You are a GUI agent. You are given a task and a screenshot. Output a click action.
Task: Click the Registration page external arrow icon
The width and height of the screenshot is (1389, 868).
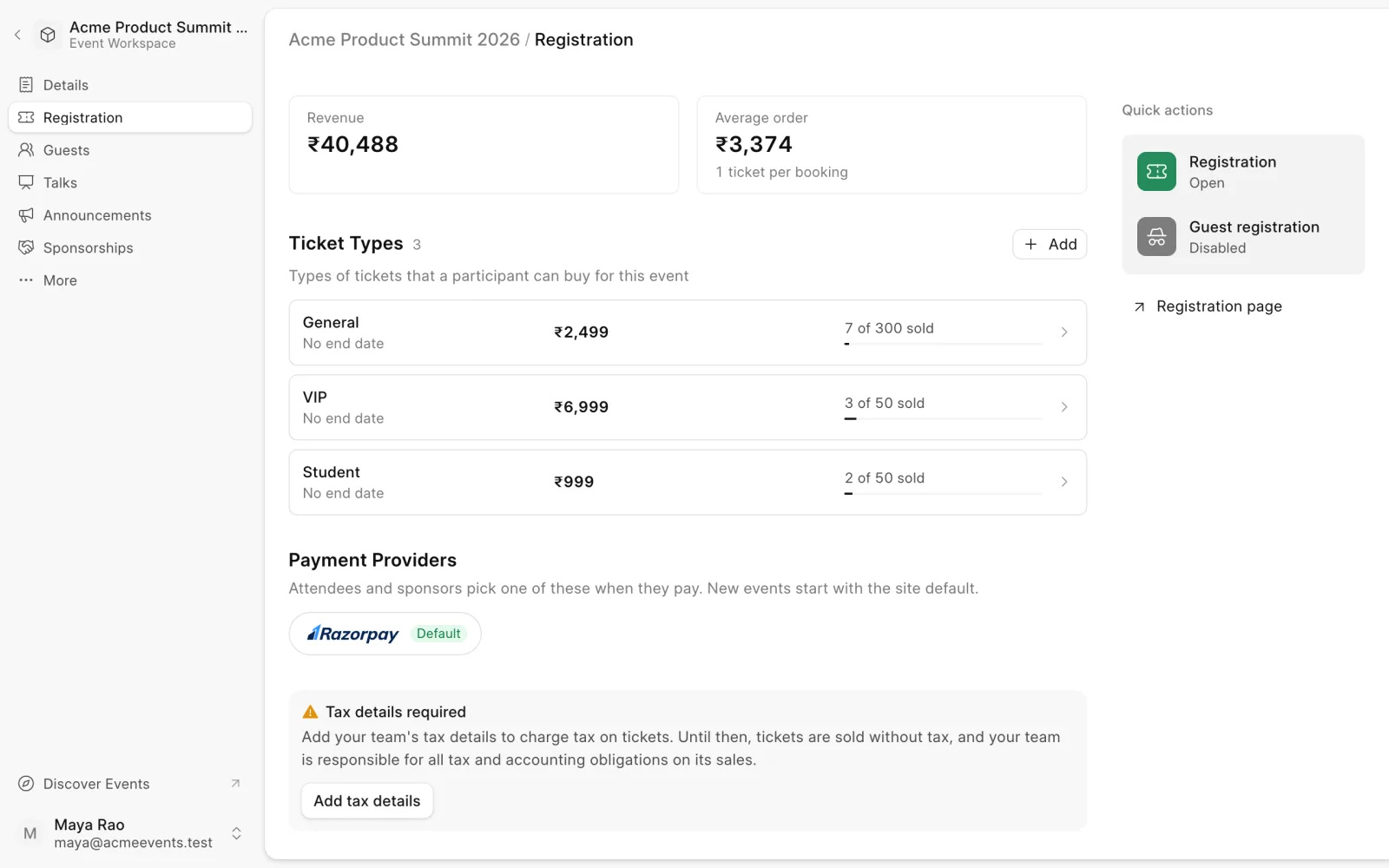(x=1140, y=306)
